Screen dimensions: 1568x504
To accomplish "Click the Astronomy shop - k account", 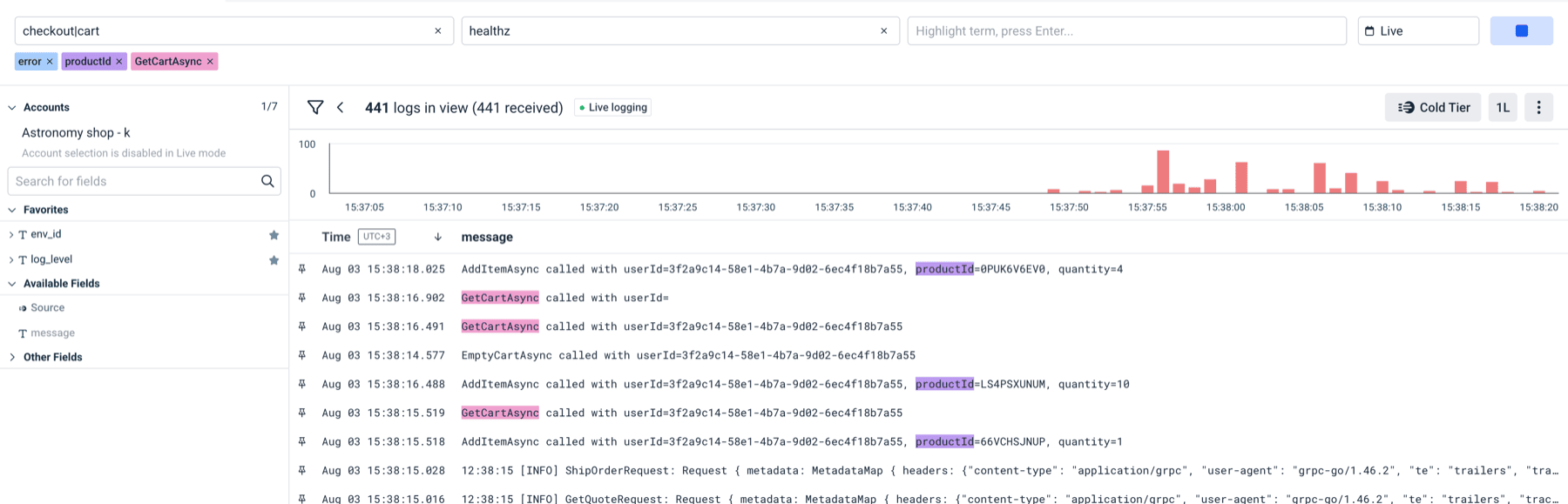I will tap(76, 133).
